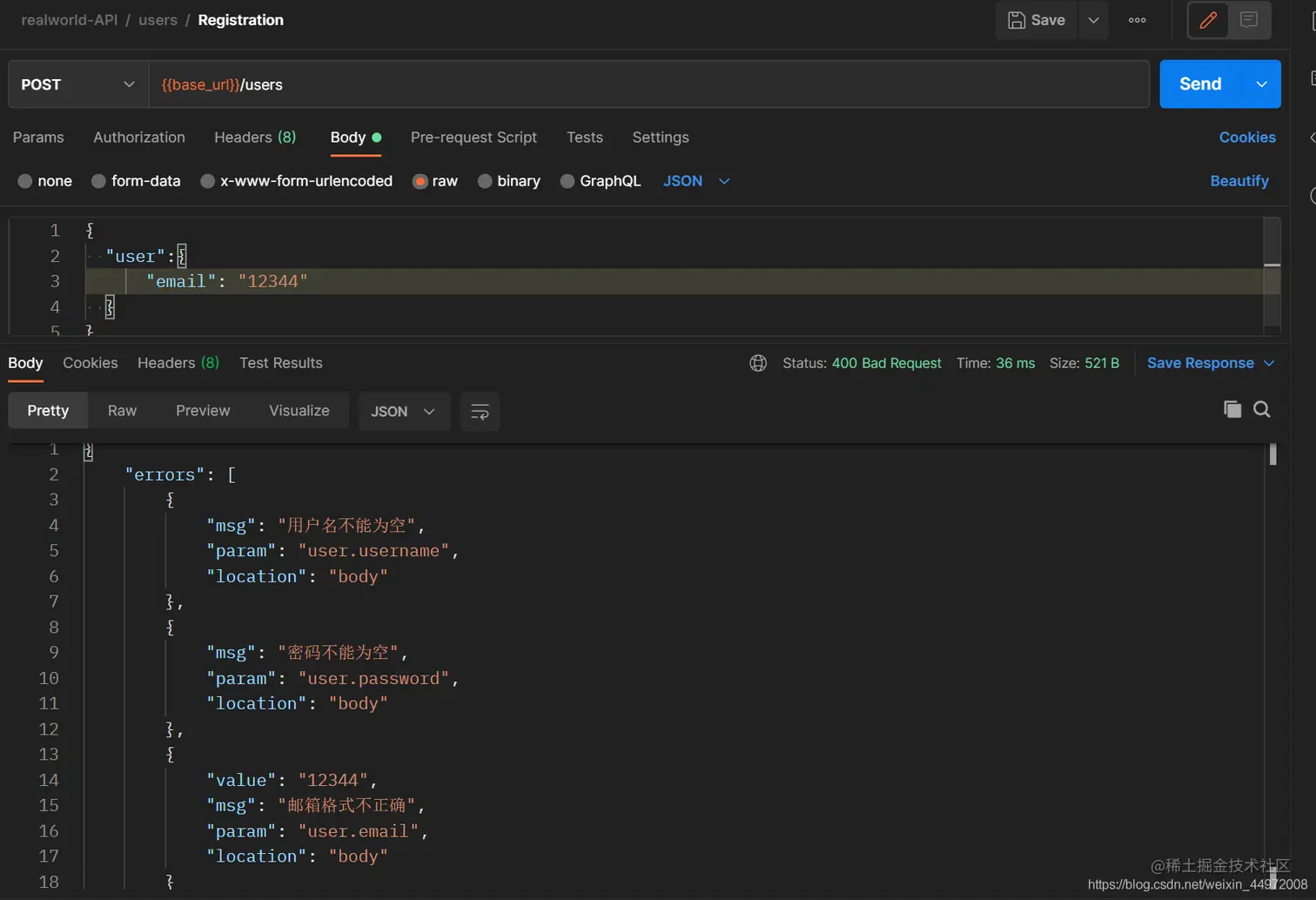Switch response view to Preview
Screen dimensions: 1316x900
click(x=203, y=411)
